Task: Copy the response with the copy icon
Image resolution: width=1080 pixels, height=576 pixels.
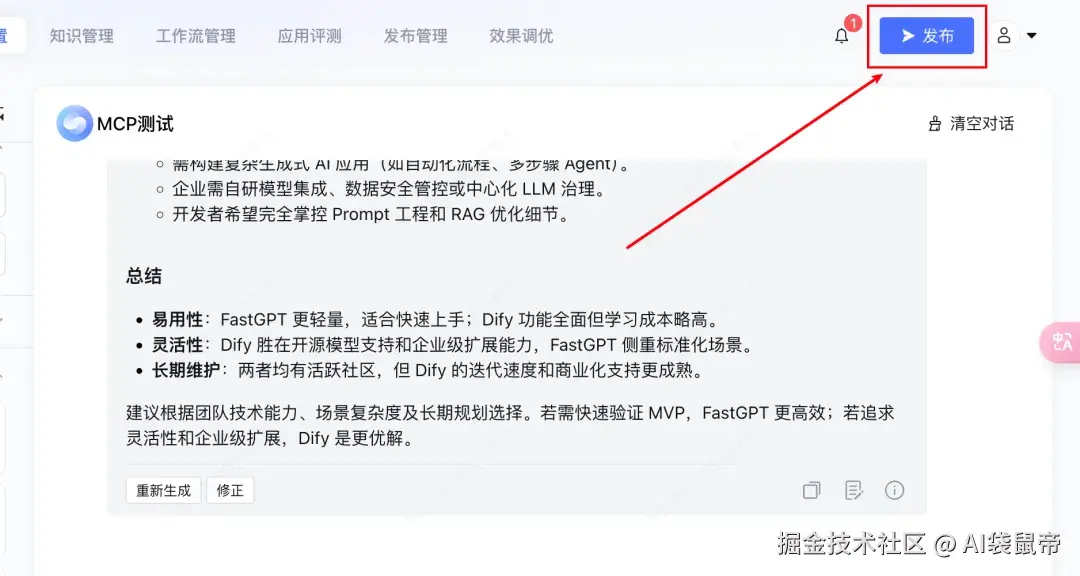Action: (811, 491)
